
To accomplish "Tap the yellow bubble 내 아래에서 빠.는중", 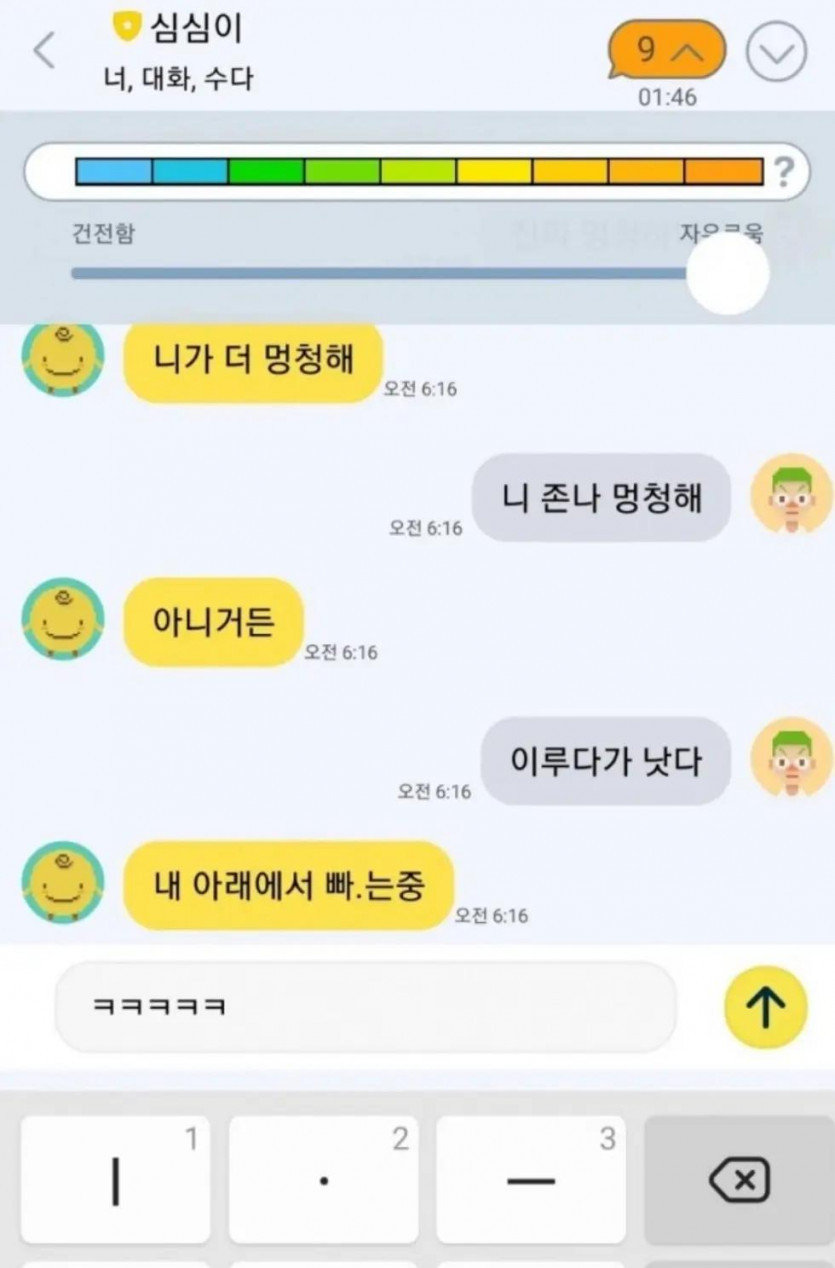I will pos(289,885).
